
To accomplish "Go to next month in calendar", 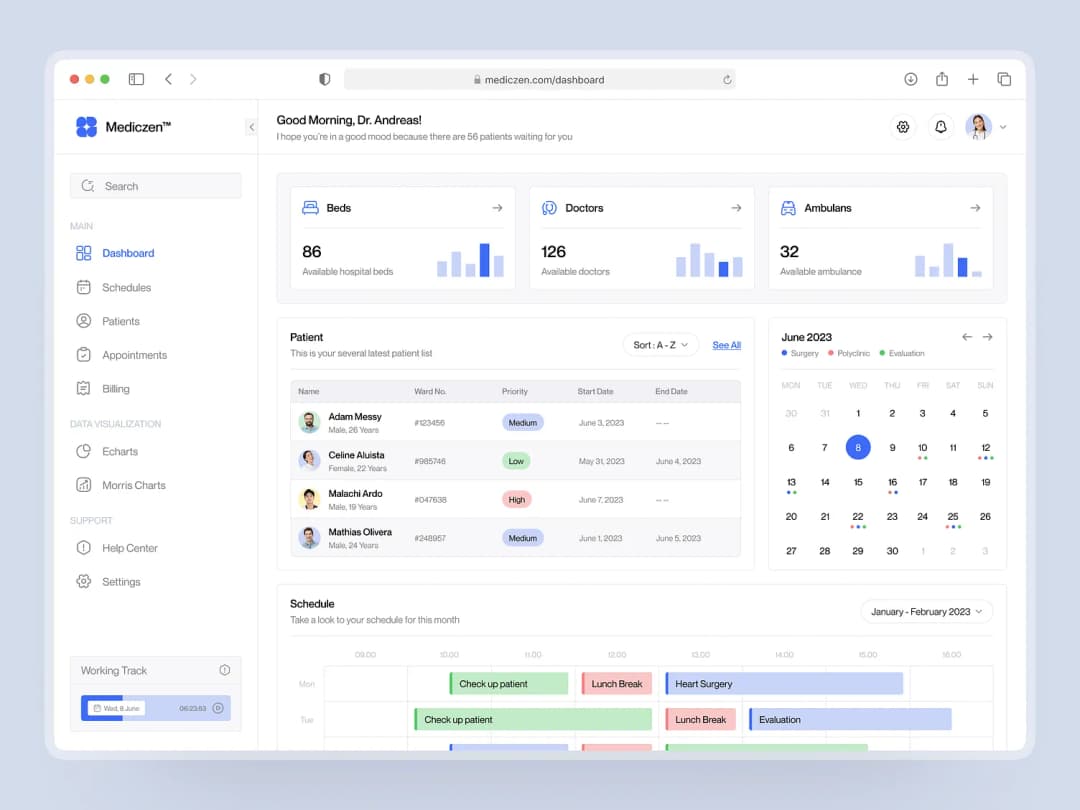I will pyautogui.click(x=987, y=337).
